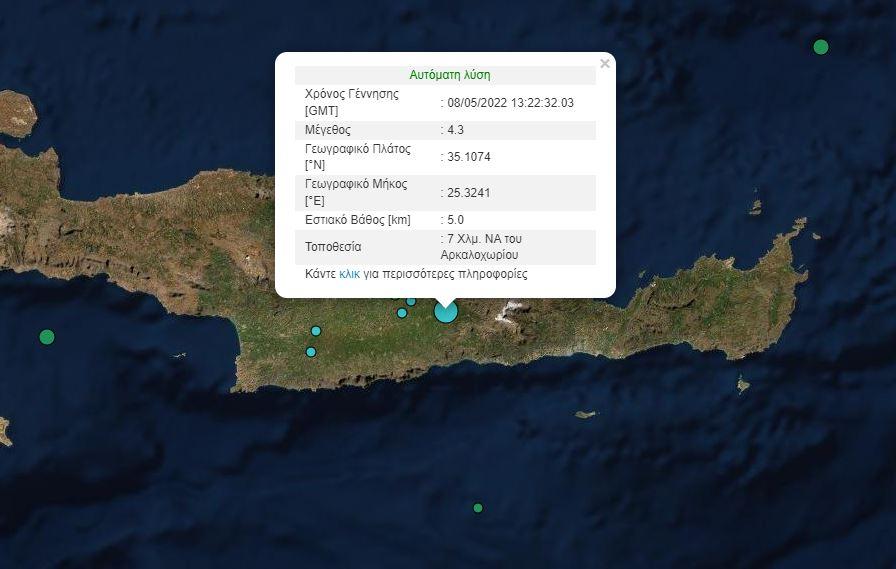Viewport: 896px width, 569px height.
Task: Open the 'κλικ' more information link
Action: (349, 274)
